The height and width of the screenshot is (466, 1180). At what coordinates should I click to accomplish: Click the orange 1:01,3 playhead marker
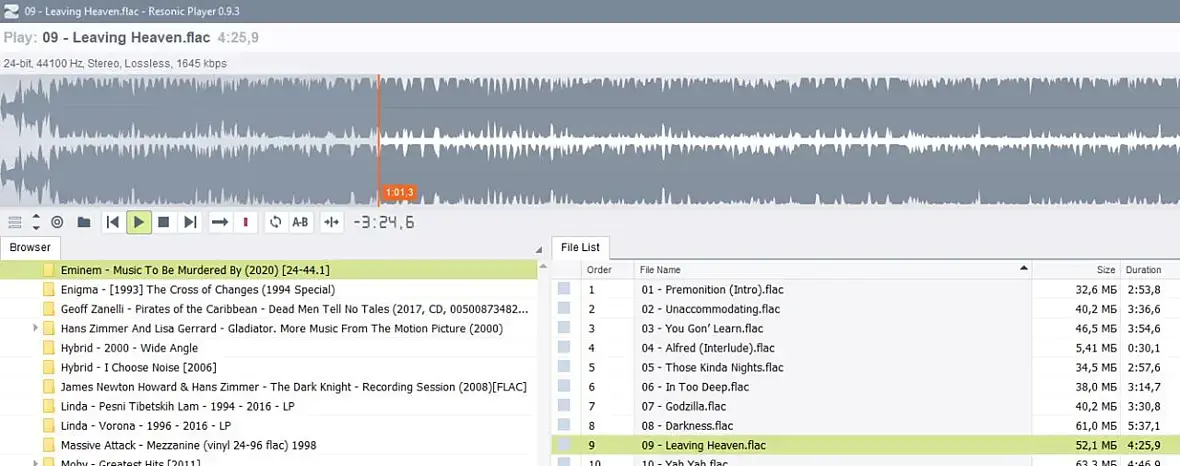(399, 193)
